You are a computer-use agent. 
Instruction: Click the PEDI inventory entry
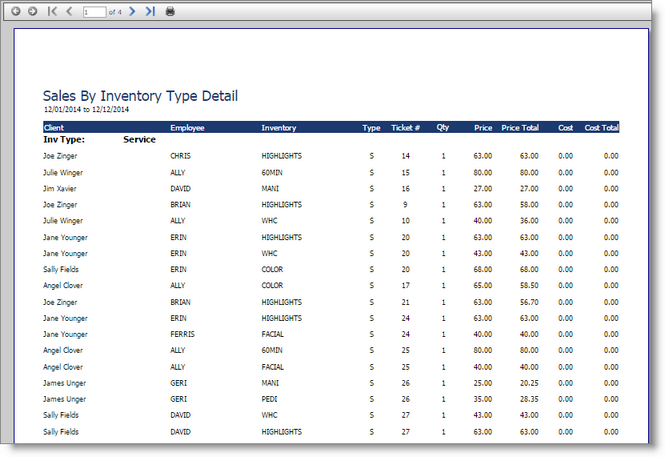click(270, 399)
